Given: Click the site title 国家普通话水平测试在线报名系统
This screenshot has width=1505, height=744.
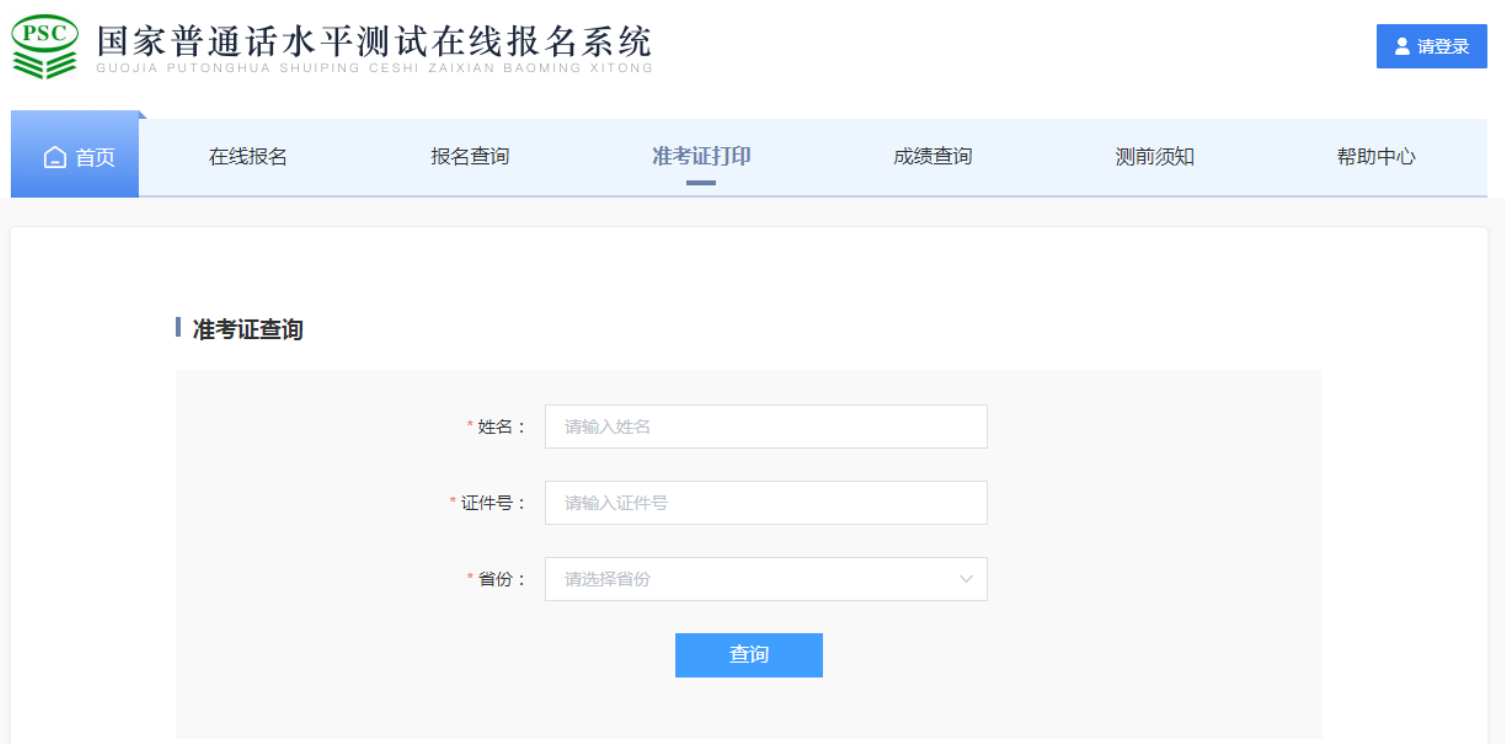Looking at the screenshot, I should coord(374,43).
